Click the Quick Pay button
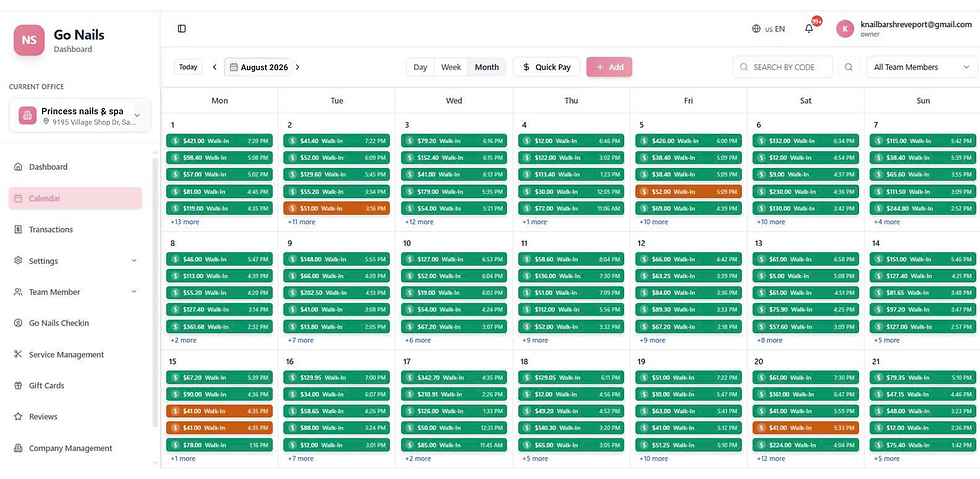 tap(546, 67)
